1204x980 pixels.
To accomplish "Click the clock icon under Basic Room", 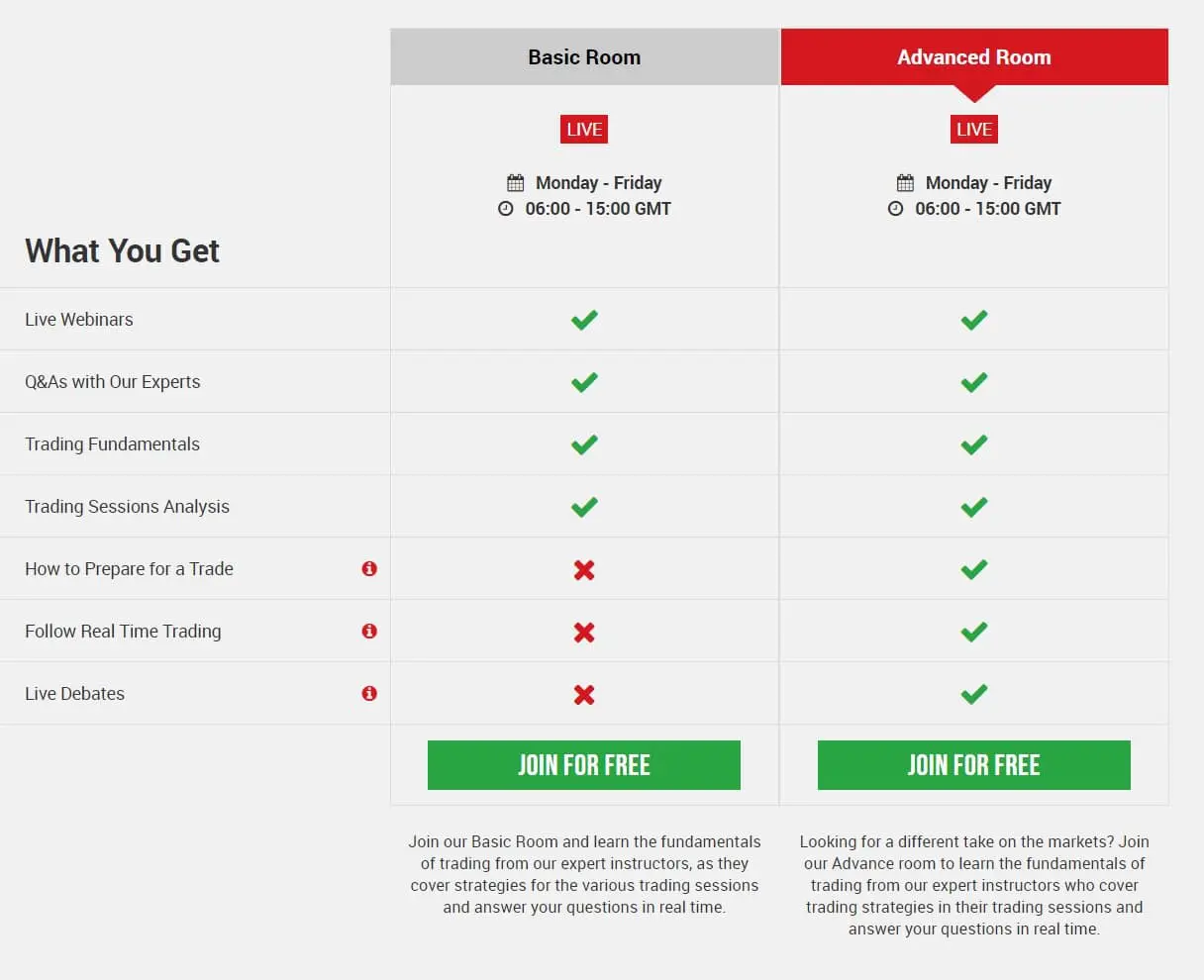I will point(506,209).
